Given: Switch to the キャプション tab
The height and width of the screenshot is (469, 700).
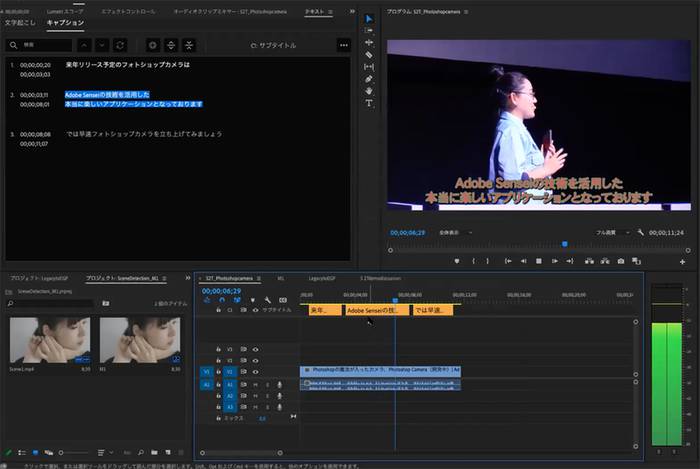Looking at the screenshot, I should click(65, 22).
